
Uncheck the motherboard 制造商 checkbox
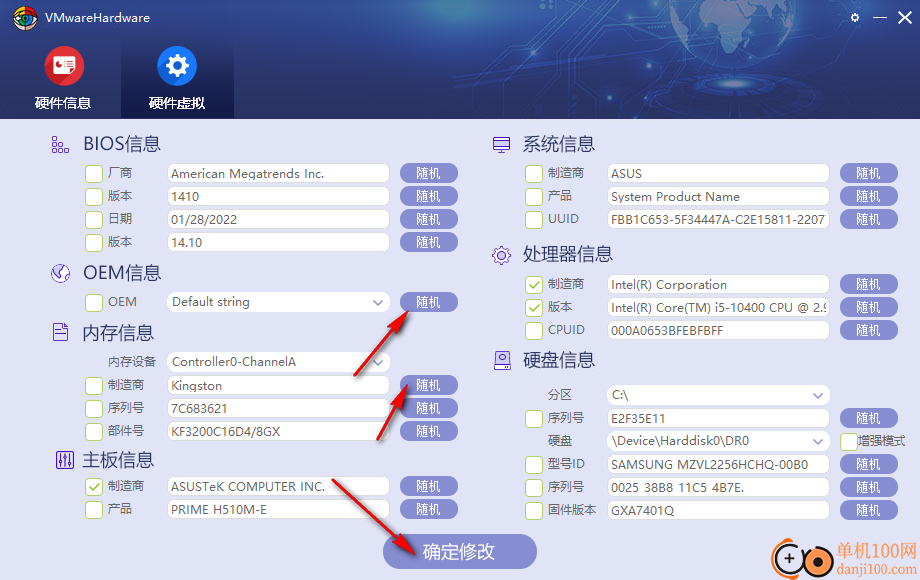[x=94, y=486]
